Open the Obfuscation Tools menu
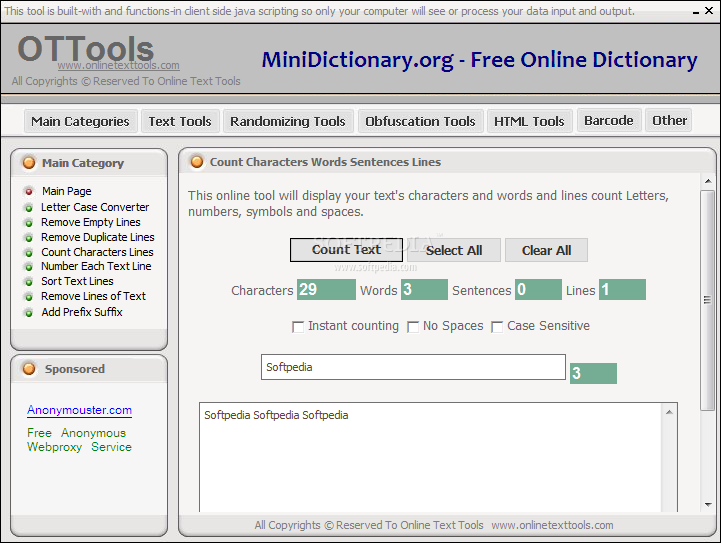721x543 pixels. click(x=420, y=121)
